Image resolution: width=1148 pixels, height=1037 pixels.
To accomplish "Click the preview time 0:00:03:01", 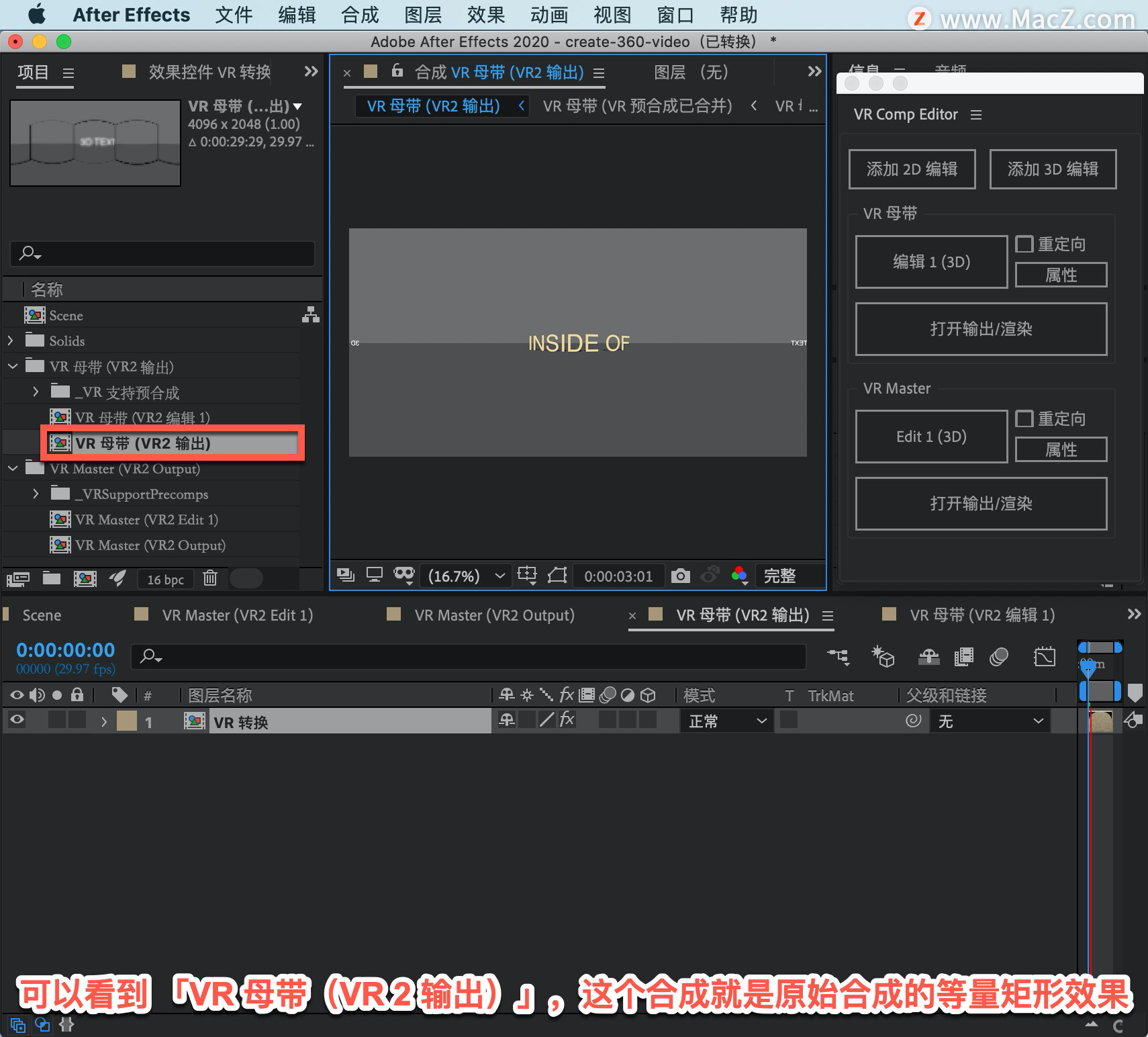I will tap(618, 576).
